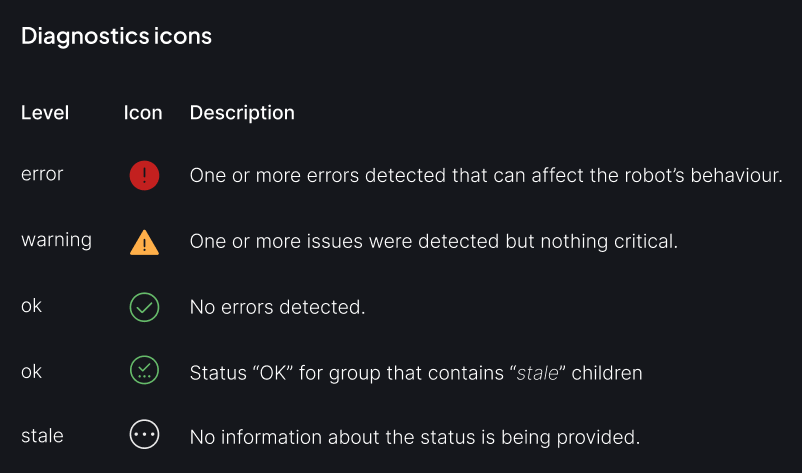Select the "warning" level label
This screenshot has height=473, width=802.
[56, 240]
